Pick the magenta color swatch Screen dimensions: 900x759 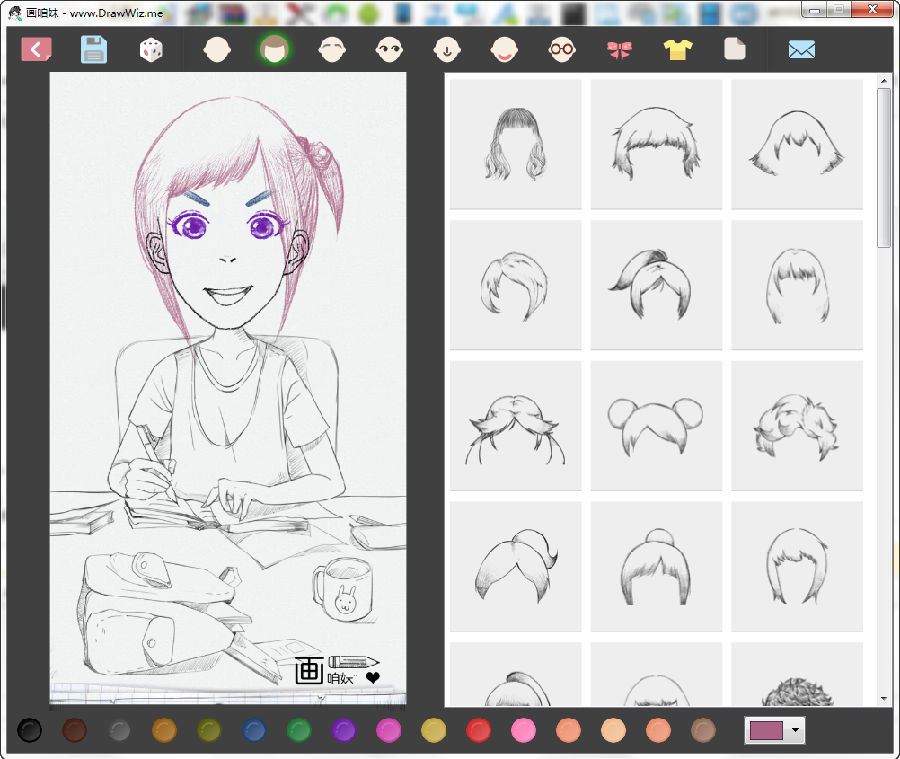[x=389, y=730]
